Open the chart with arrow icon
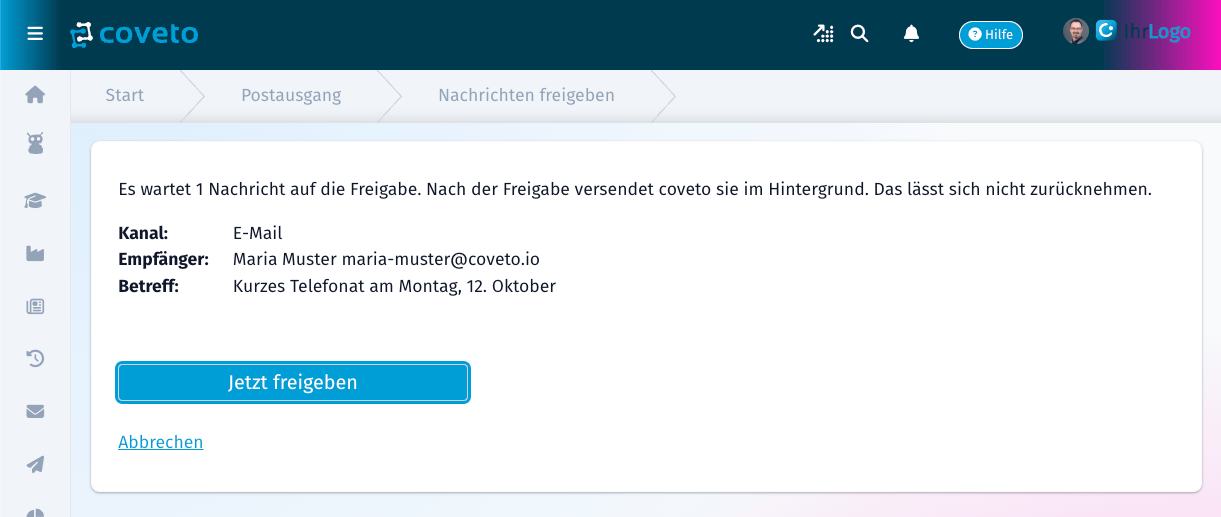The width and height of the screenshot is (1221, 517). pos(823,34)
